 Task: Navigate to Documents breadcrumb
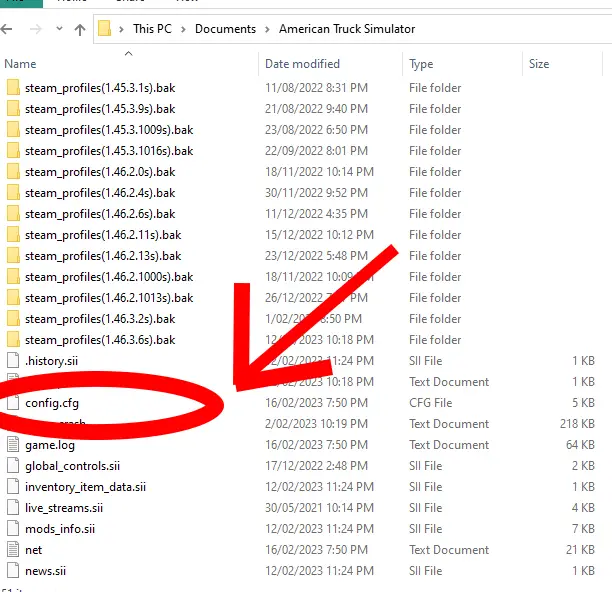tap(225, 29)
